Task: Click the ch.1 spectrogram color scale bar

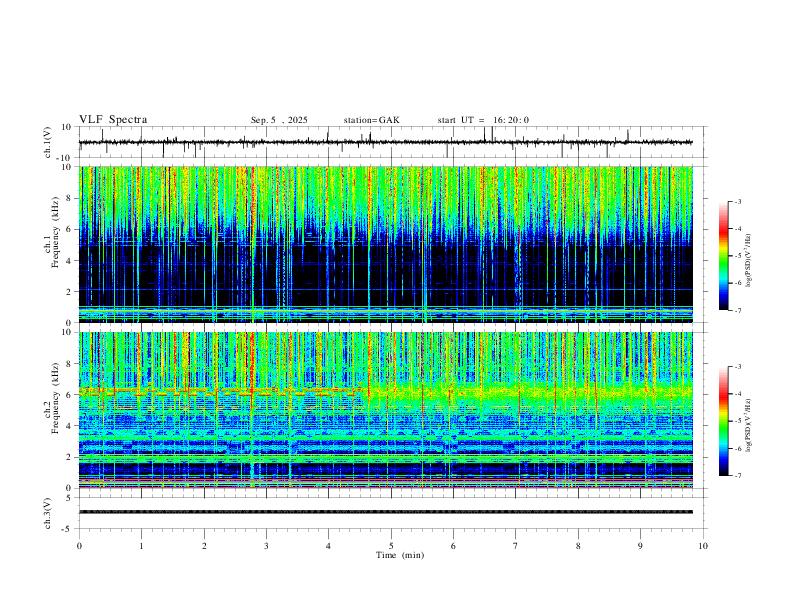Action: point(724,256)
